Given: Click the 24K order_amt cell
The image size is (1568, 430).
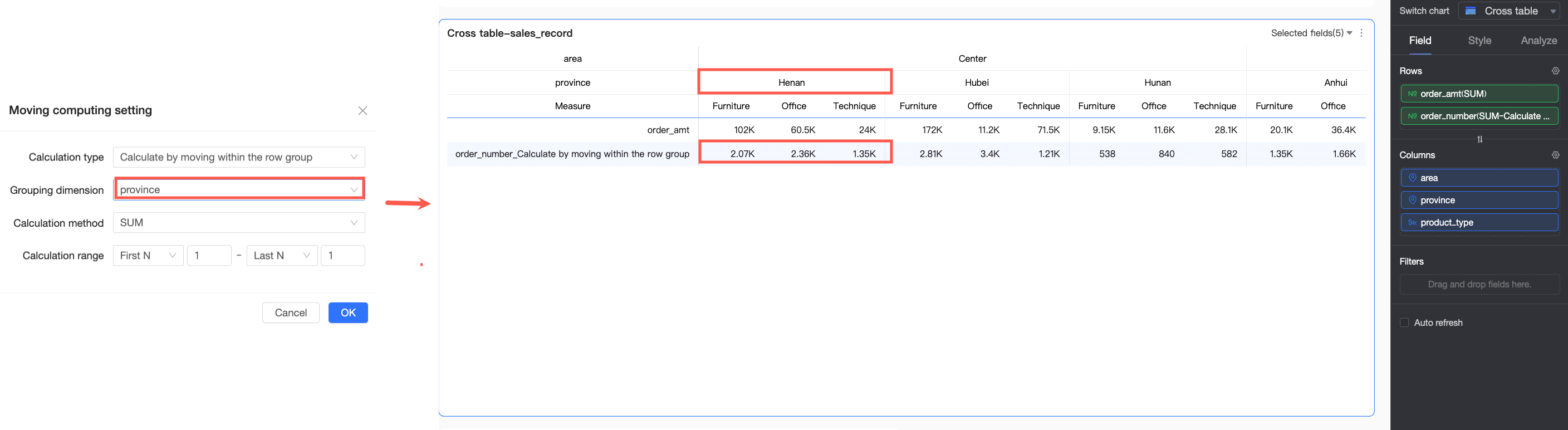Looking at the screenshot, I should point(867,130).
